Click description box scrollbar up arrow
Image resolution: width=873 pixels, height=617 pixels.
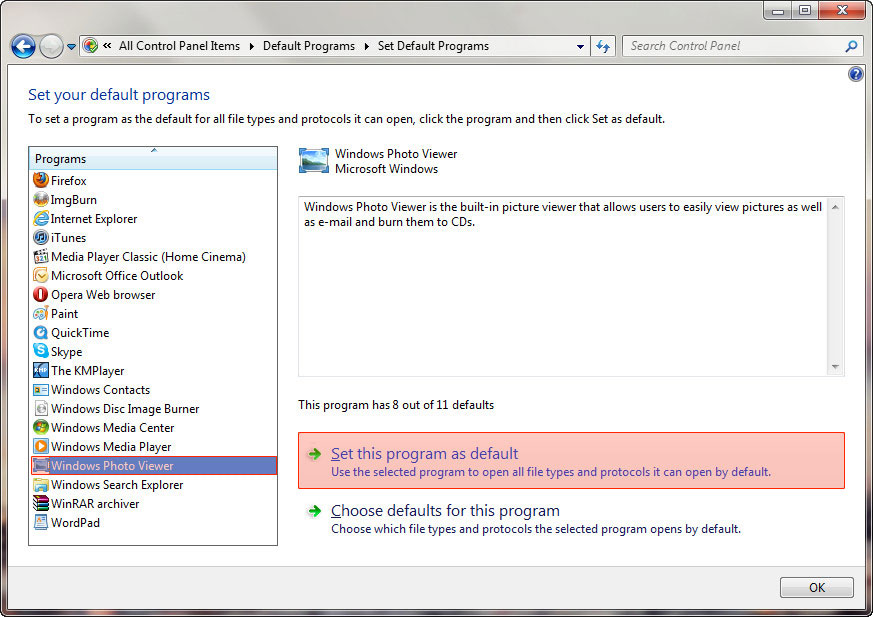[x=835, y=207]
